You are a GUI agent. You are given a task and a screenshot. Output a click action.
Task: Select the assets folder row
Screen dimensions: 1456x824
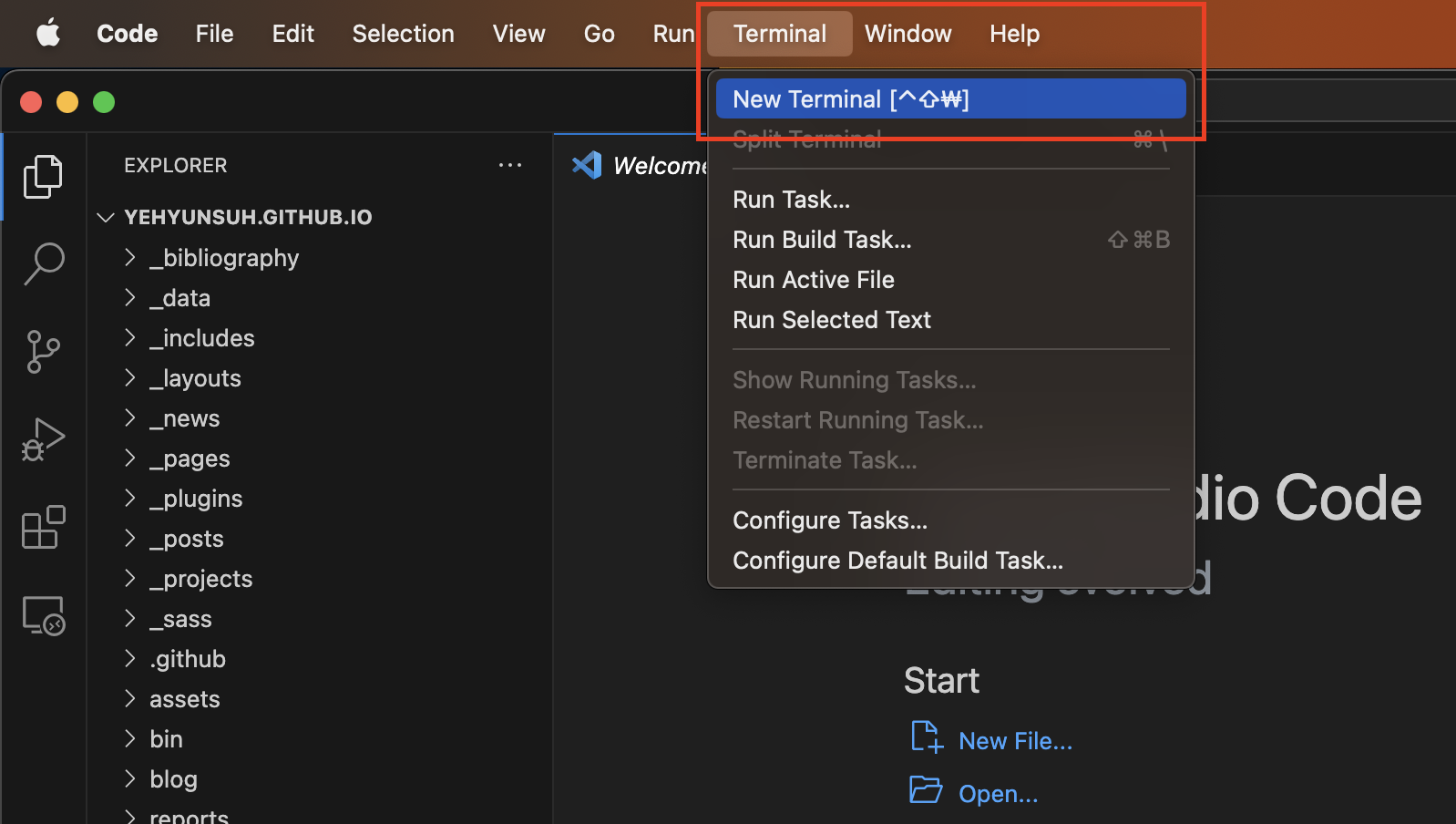[x=320, y=699]
